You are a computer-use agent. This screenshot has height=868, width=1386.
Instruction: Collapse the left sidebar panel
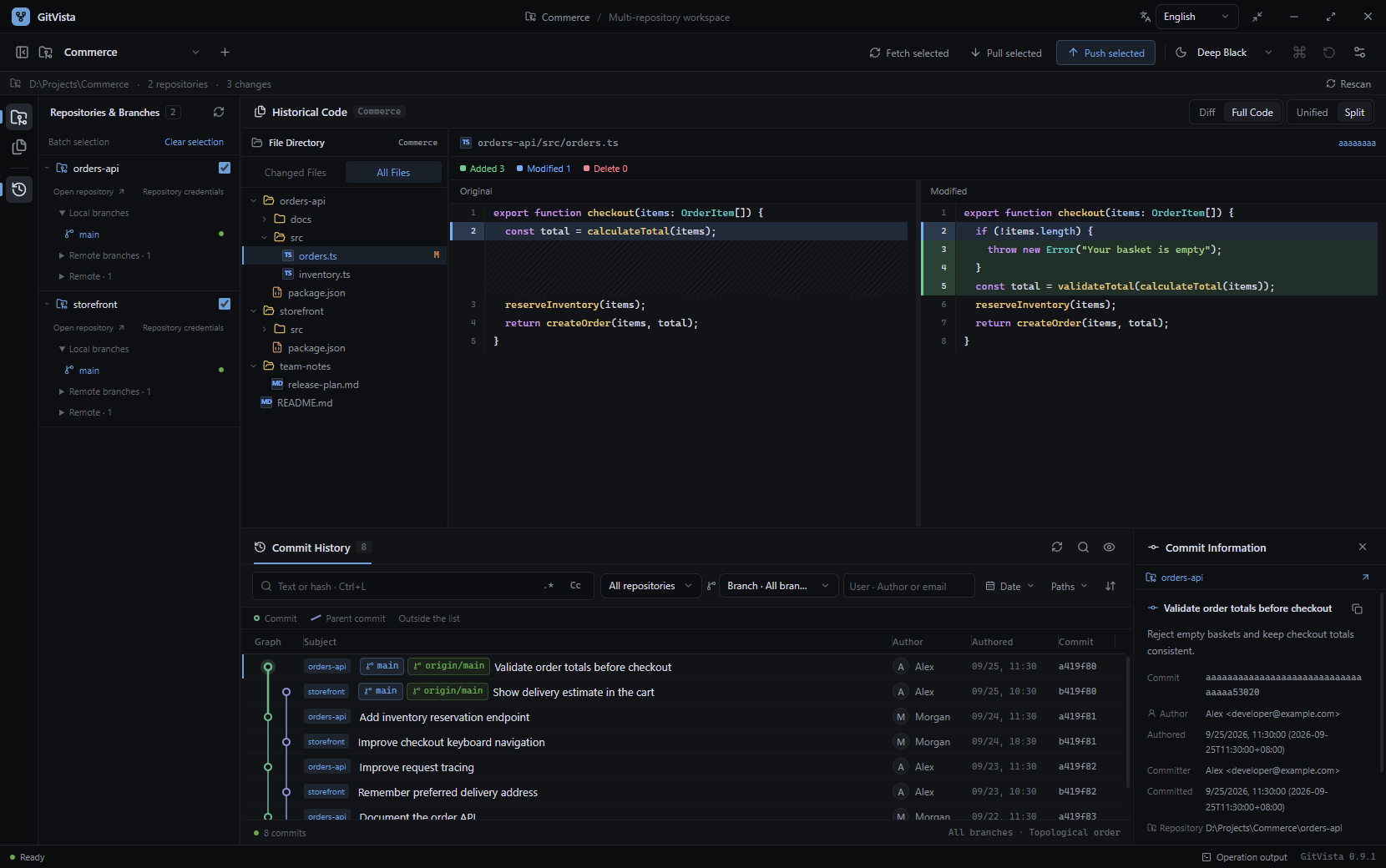(x=23, y=53)
